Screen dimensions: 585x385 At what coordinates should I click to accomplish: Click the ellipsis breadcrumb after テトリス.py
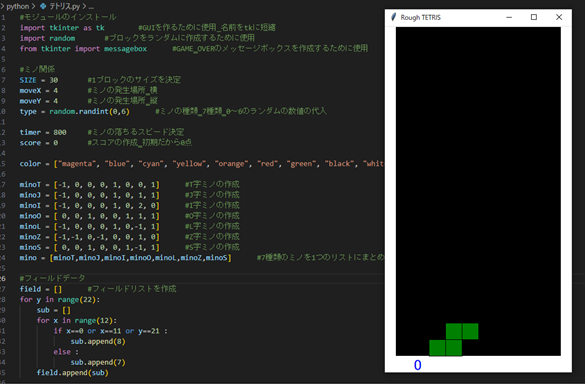[x=91, y=7]
